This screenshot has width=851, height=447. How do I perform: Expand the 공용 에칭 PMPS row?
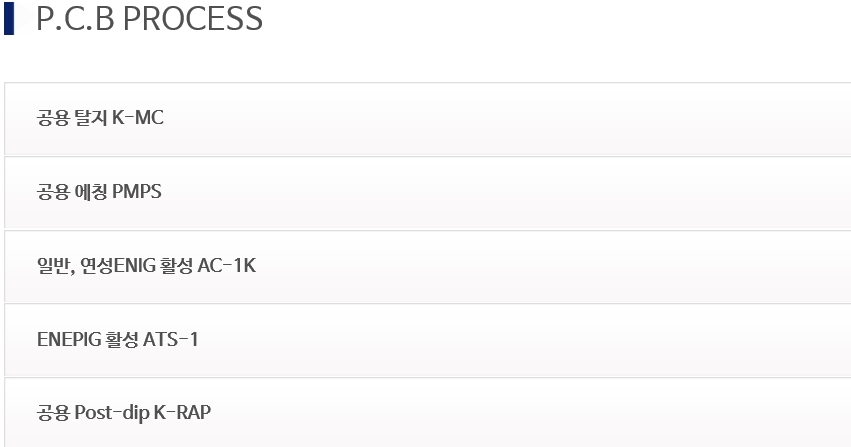(x=428, y=193)
